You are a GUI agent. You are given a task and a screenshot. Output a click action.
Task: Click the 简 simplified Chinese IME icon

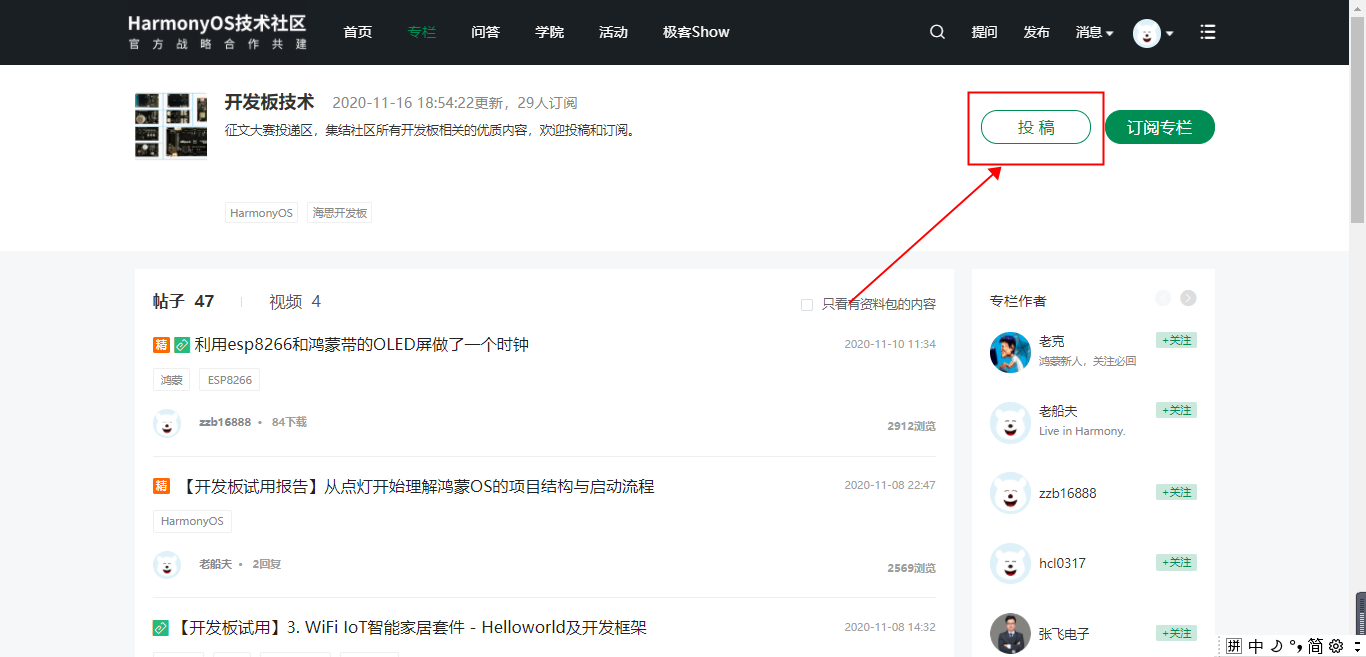click(x=1315, y=646)
